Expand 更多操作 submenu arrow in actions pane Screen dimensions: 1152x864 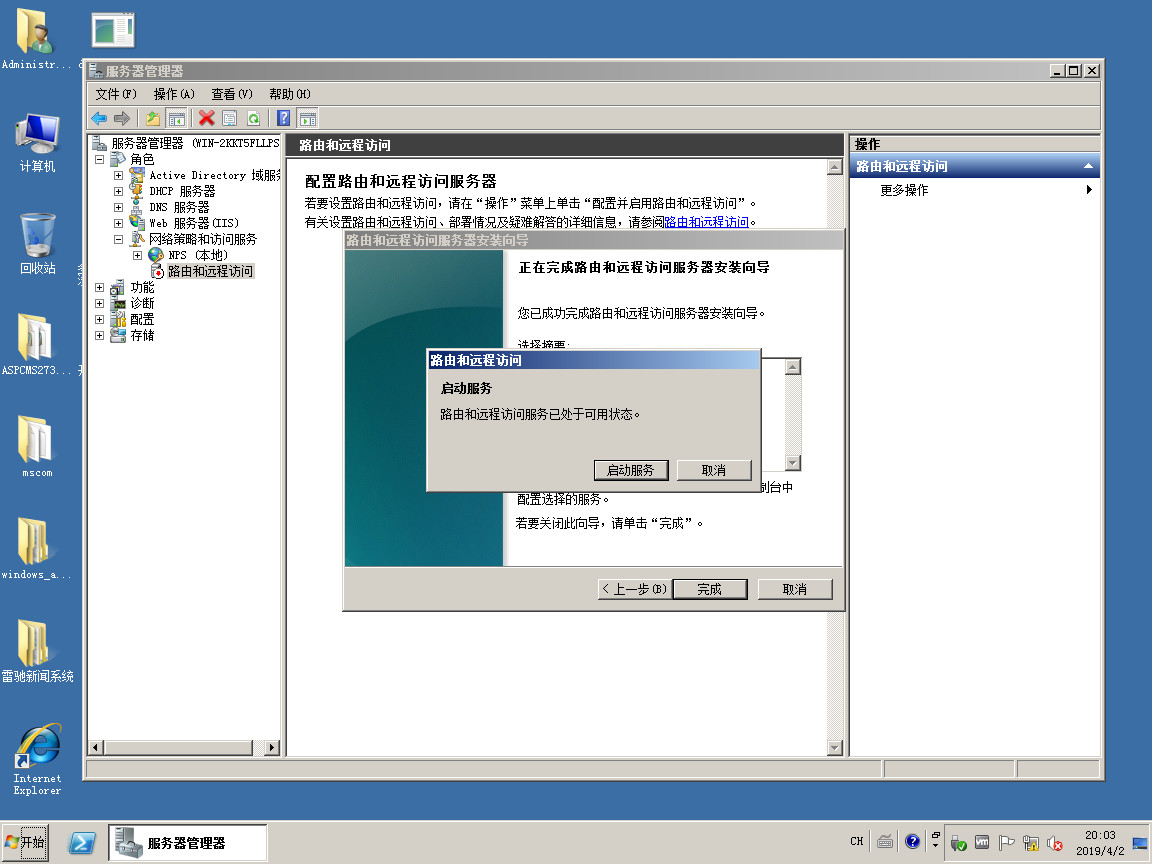click(1088, 190)
